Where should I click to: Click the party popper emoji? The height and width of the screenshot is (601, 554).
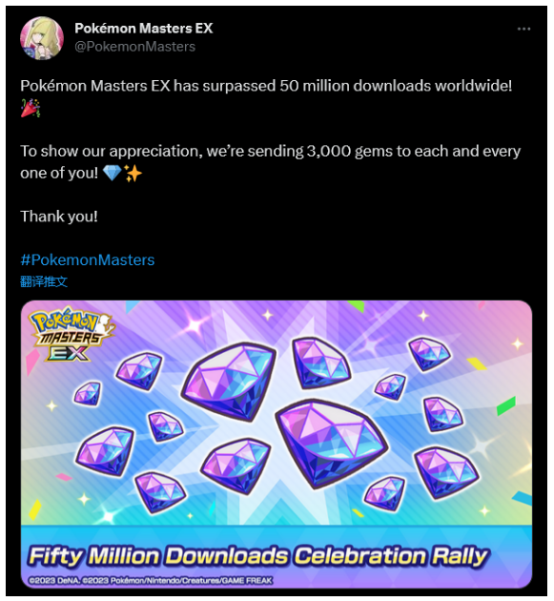point(31,108)
